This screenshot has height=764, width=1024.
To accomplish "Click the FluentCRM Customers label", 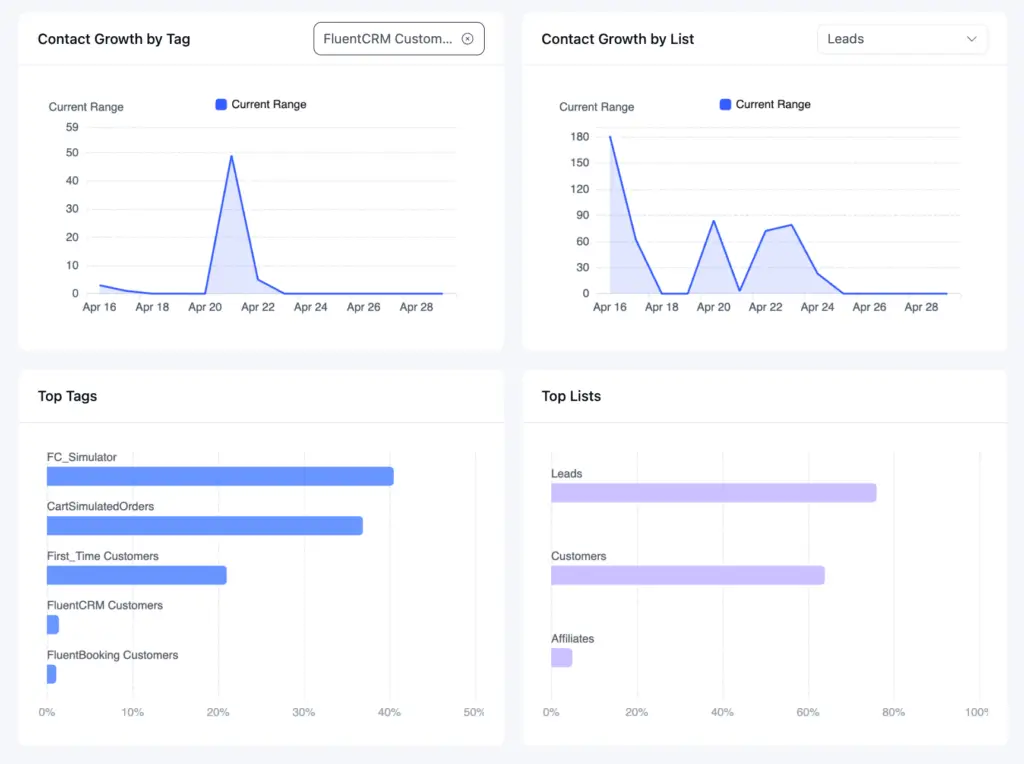I will pyautogui.click(x=104, y=605).
